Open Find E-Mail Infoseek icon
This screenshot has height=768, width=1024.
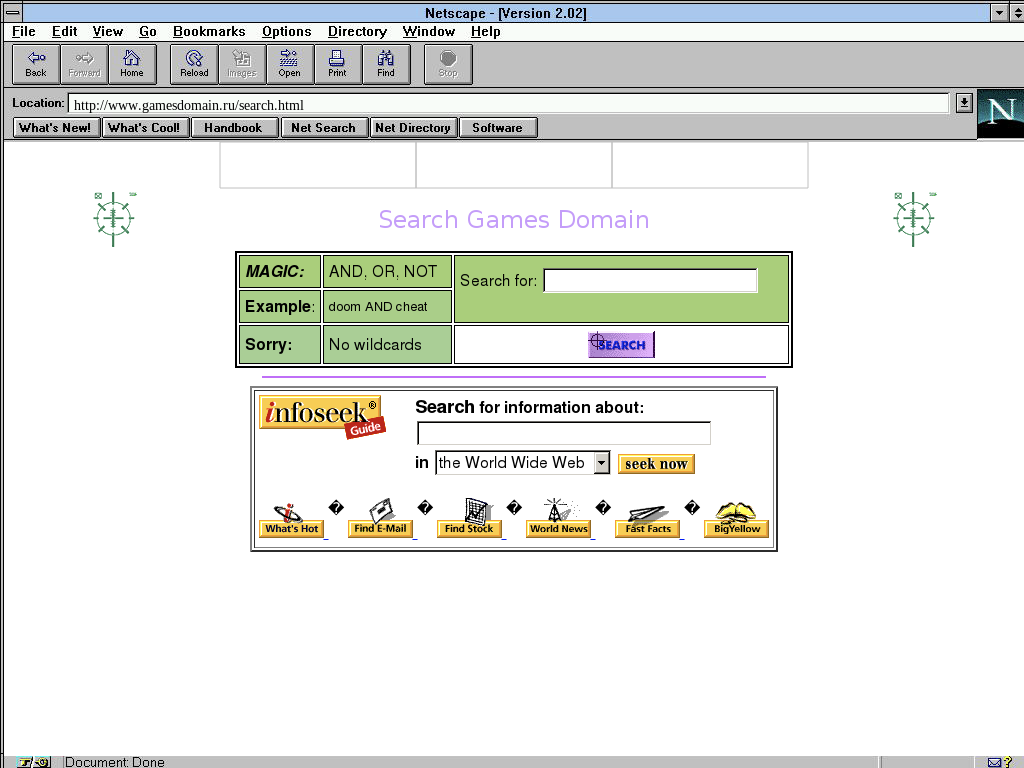(380, 520)
